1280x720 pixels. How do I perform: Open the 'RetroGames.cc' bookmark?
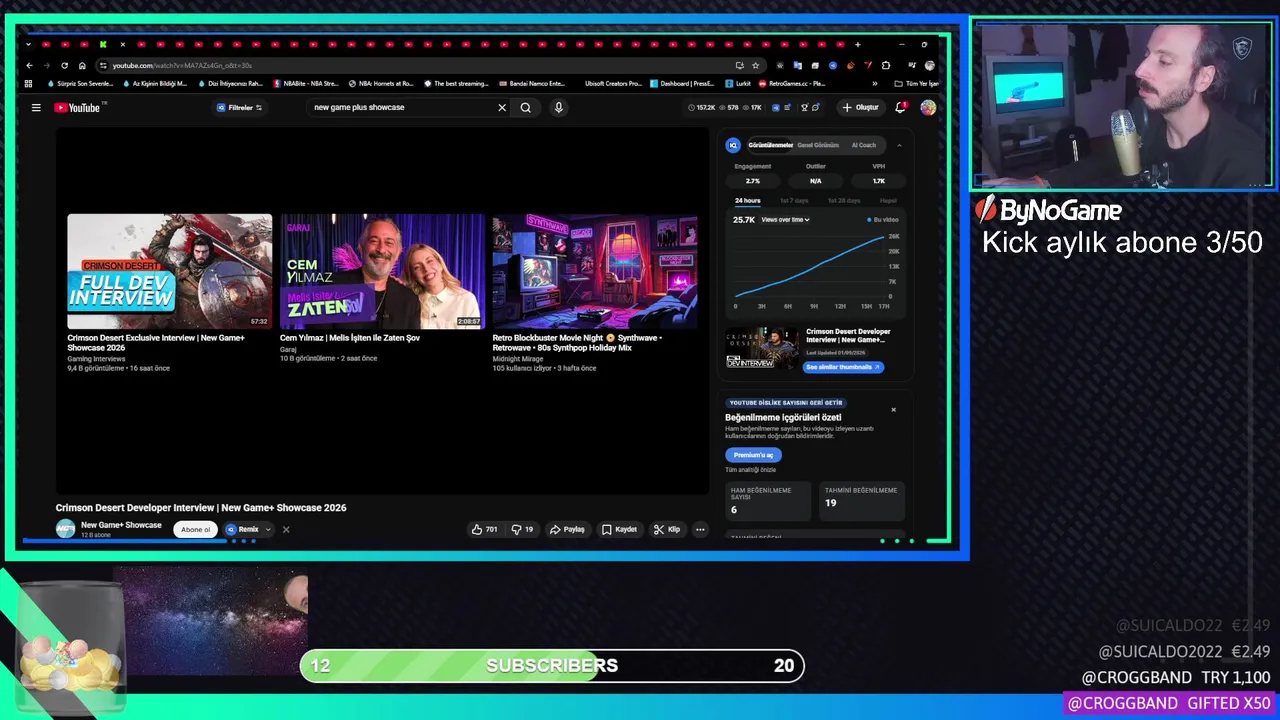(x=791, y=84)
